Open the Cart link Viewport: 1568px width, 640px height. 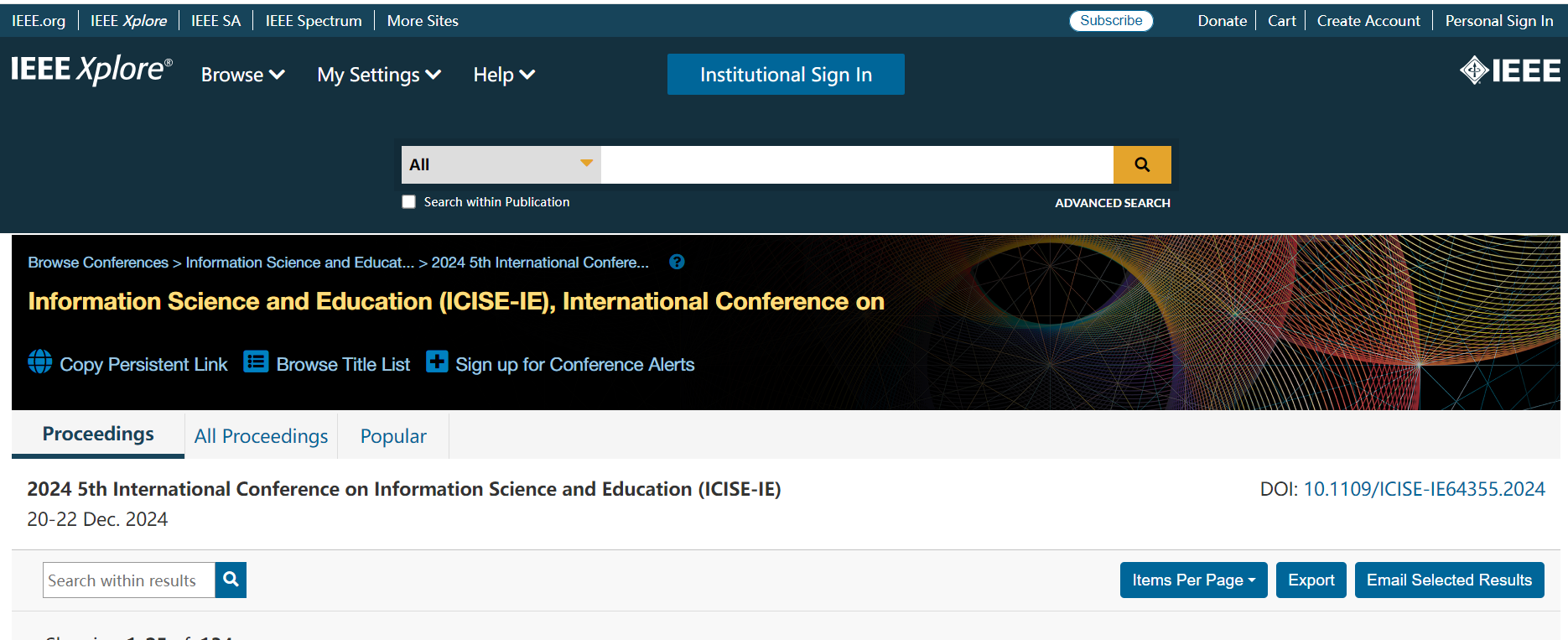click(1281, 21)
